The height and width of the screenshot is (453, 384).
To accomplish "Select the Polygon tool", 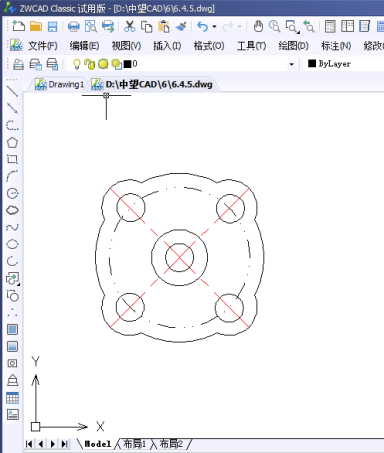I will [12, 142].
